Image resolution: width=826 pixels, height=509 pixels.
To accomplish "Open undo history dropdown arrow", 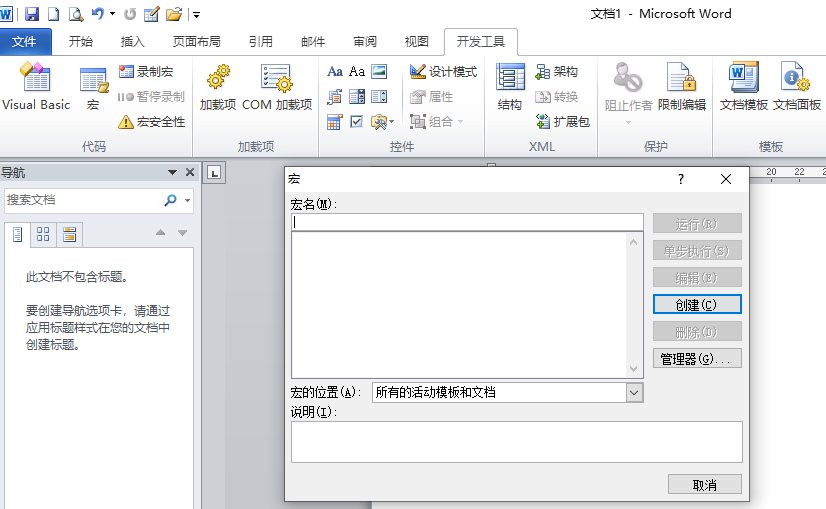I will click(112, 14).
